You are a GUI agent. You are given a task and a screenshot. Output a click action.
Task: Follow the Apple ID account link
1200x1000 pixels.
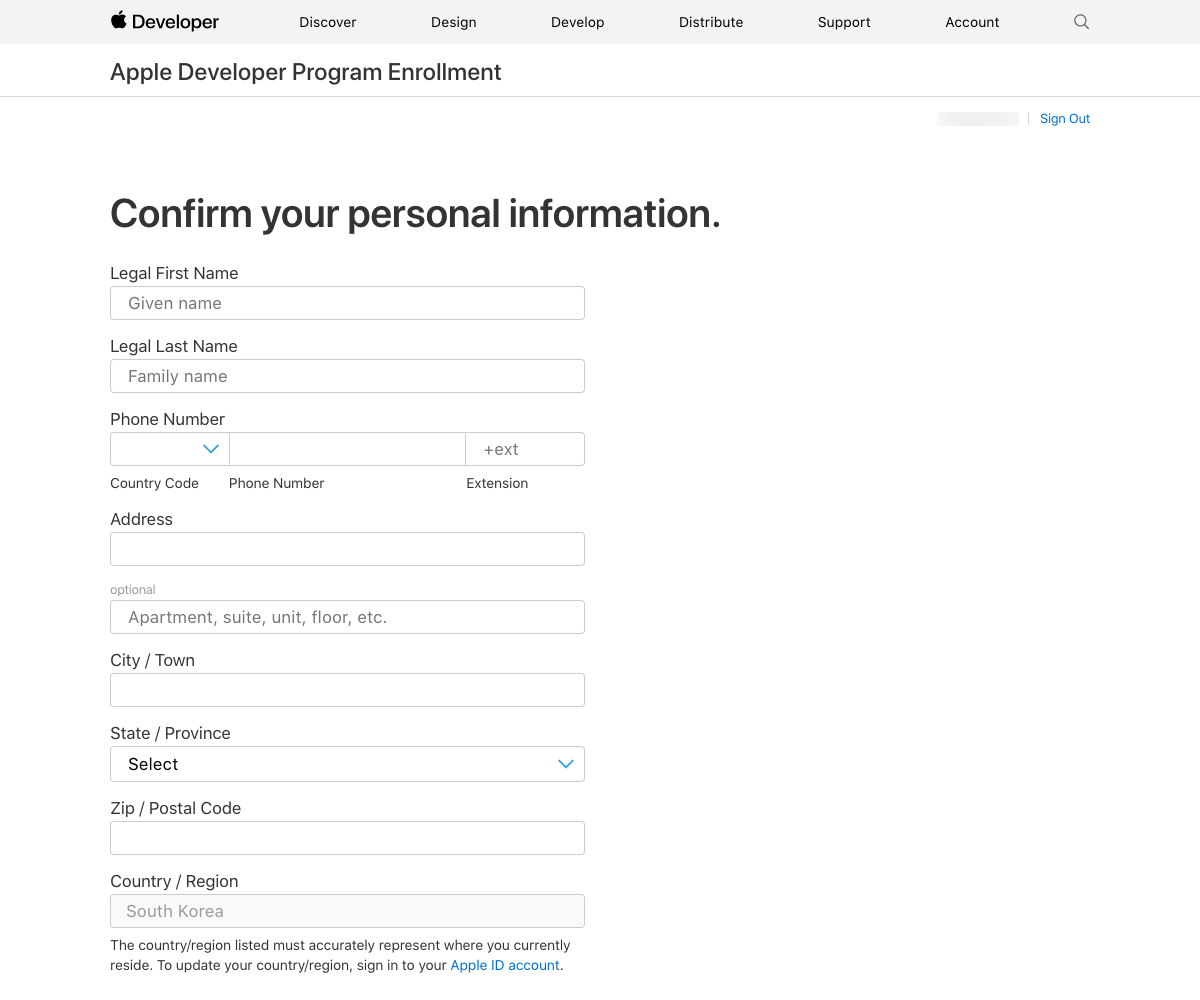[x=505, y=966]
